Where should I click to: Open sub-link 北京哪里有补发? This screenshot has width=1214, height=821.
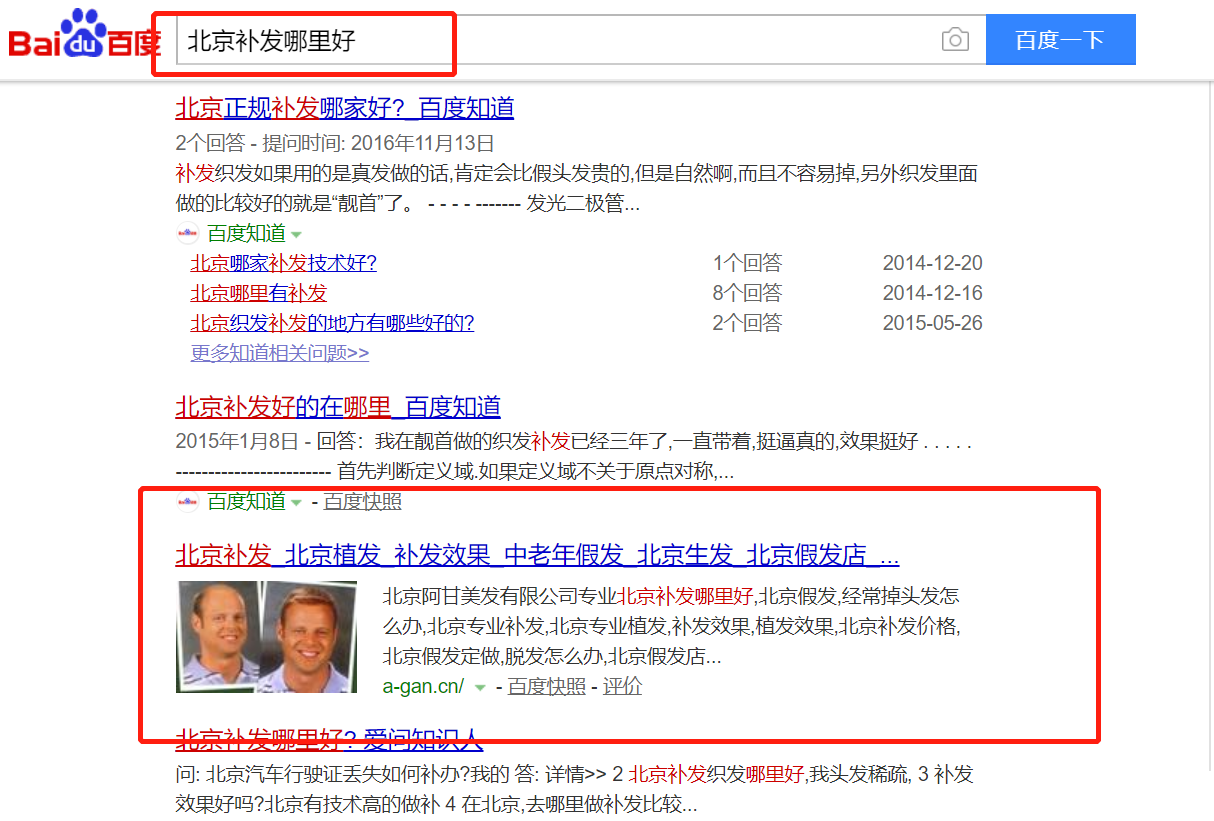pyautogui.click(x=258, y=293)
